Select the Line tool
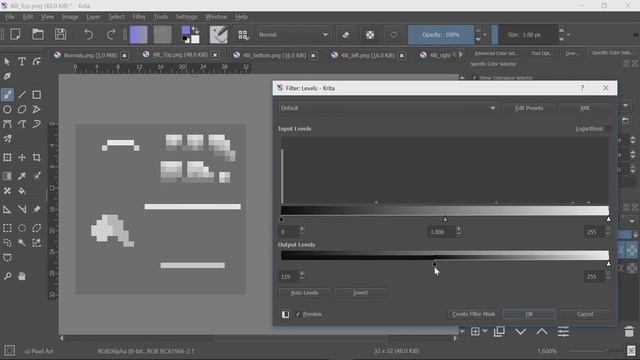Screen dimensions: 640x360 22,95
